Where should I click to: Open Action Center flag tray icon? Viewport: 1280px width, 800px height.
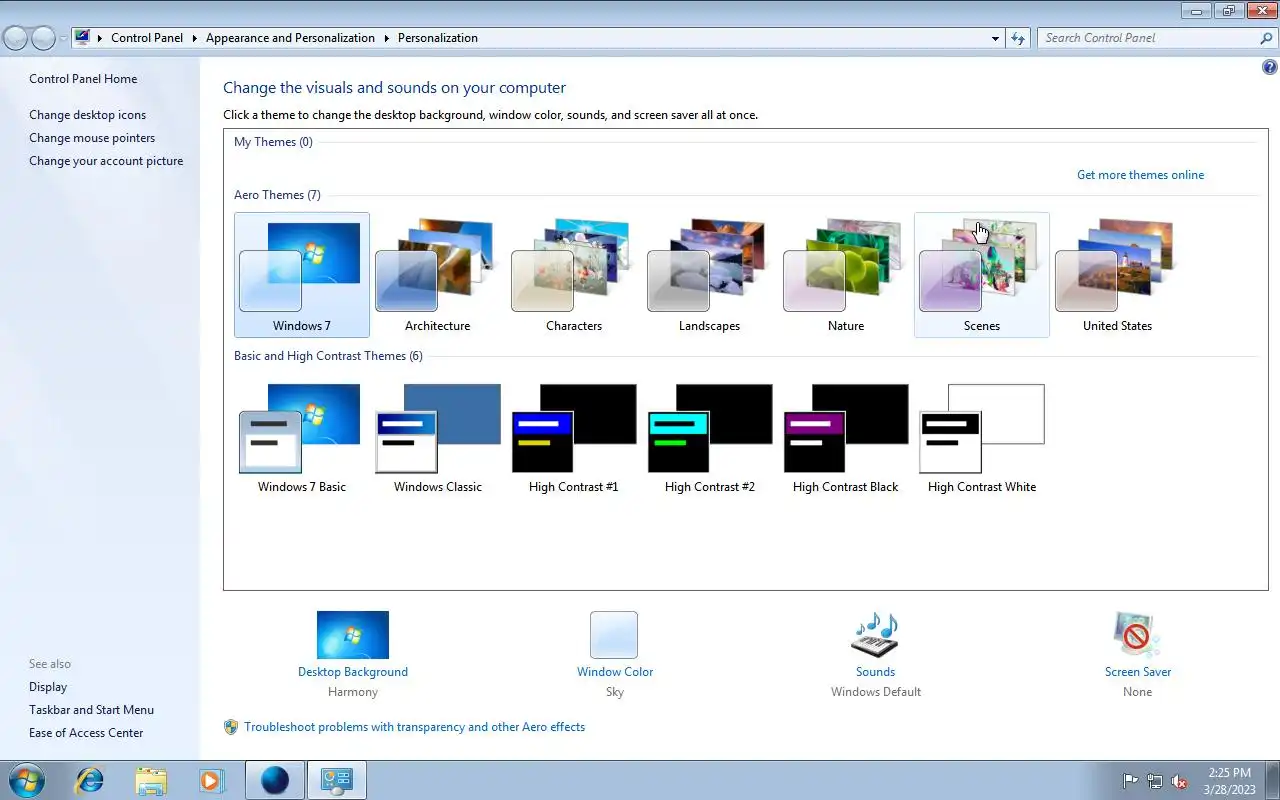click(1131, 781)
